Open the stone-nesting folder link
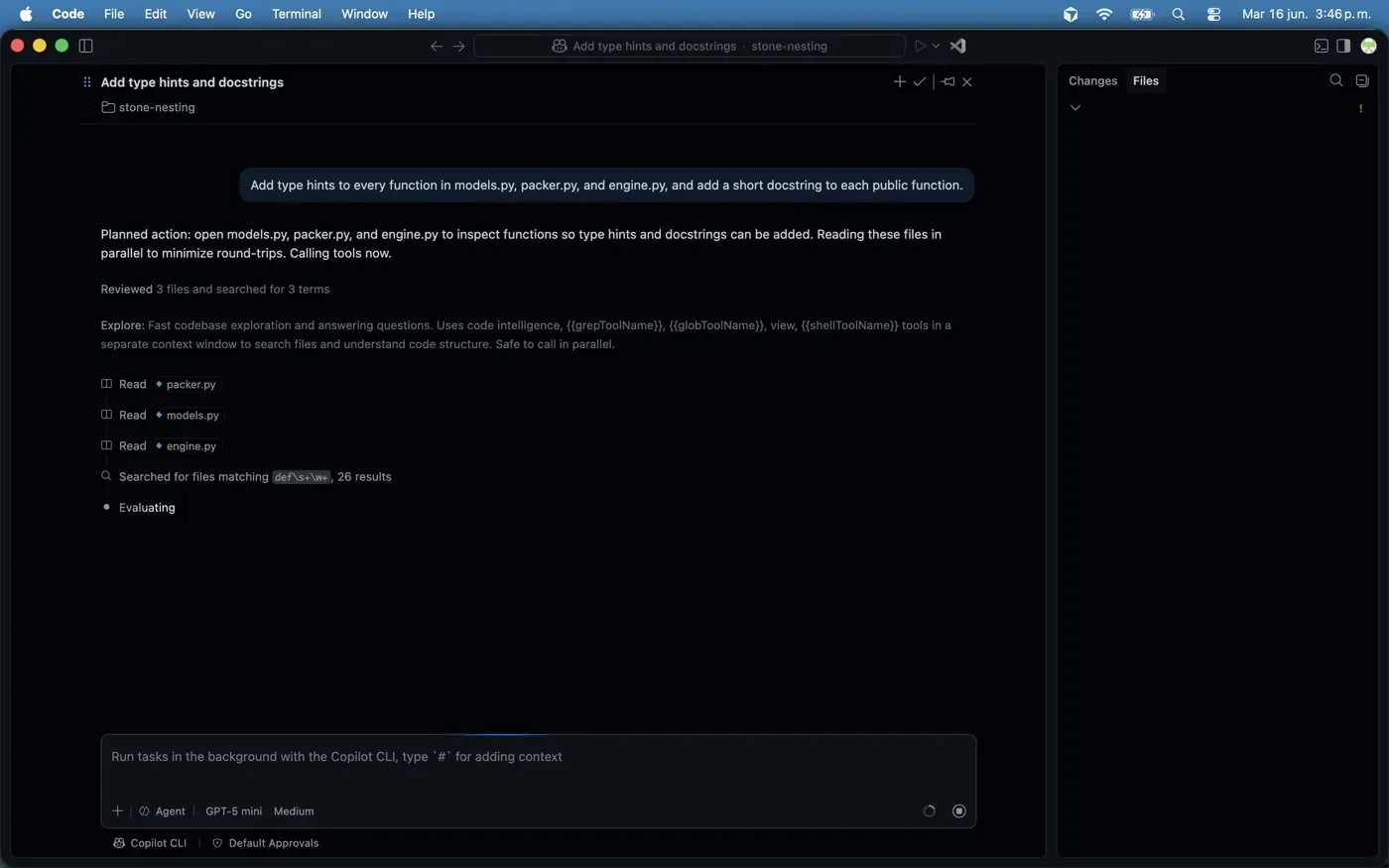Viewport: 1389px width, 868px height. tap(148, 107)
